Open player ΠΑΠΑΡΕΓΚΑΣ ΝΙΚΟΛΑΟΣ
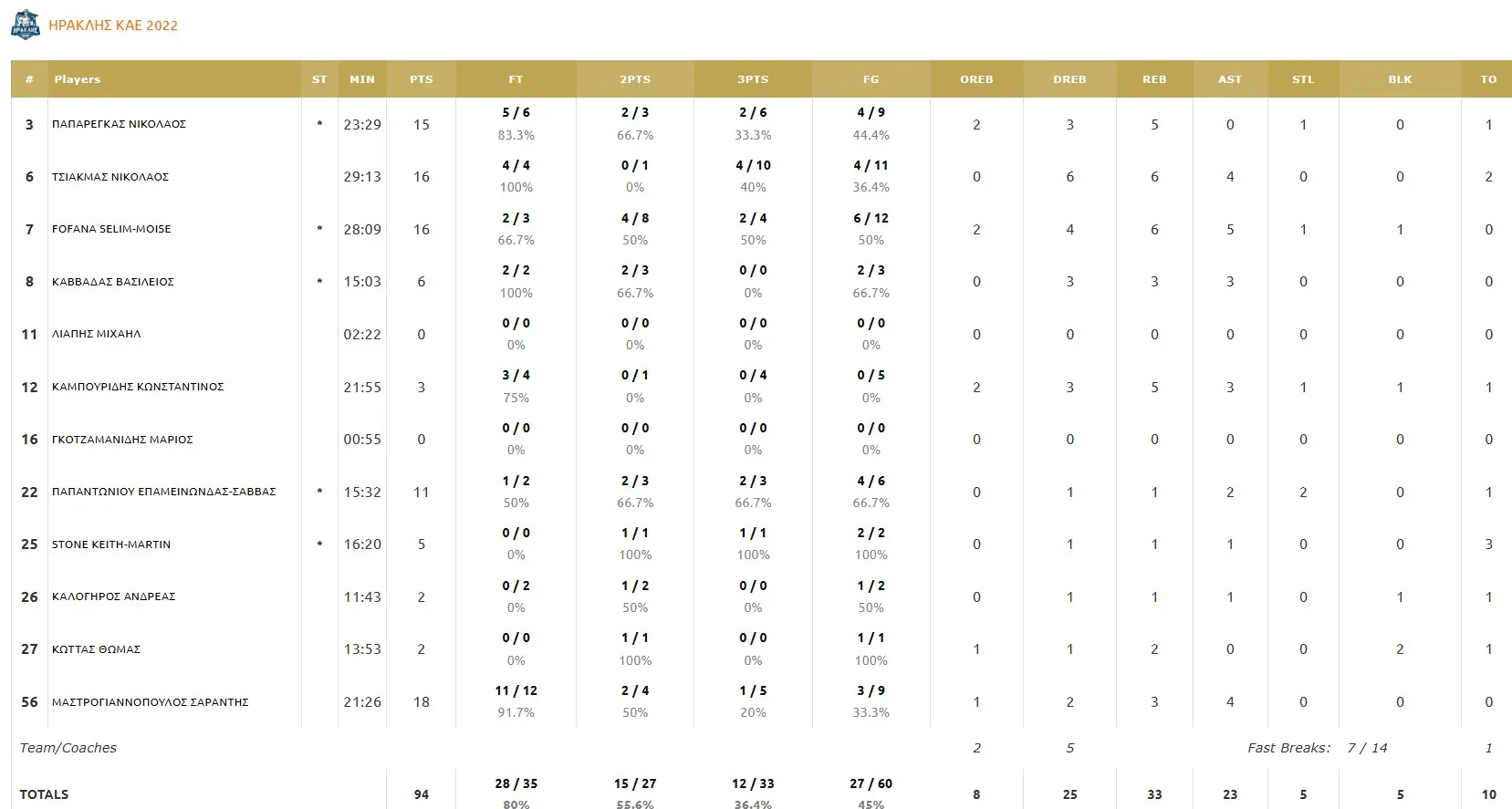The image size is (1512, 809). point(119,124)
